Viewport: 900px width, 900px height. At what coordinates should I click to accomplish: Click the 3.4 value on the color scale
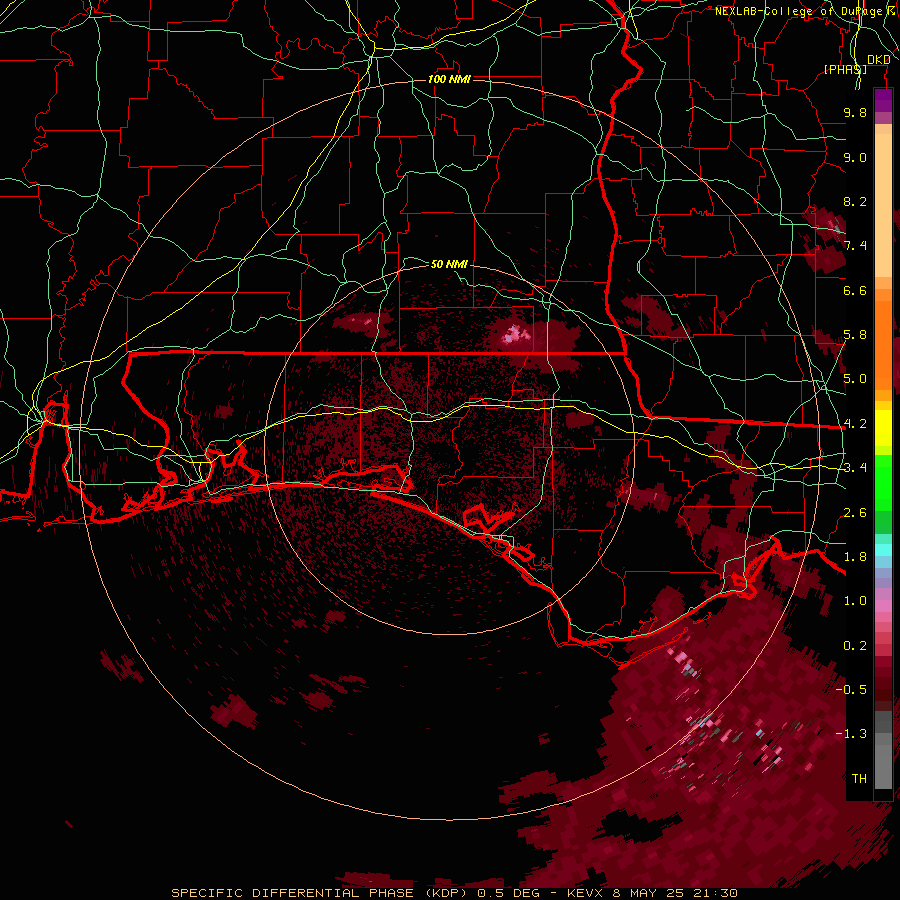(x=855, y=468)
